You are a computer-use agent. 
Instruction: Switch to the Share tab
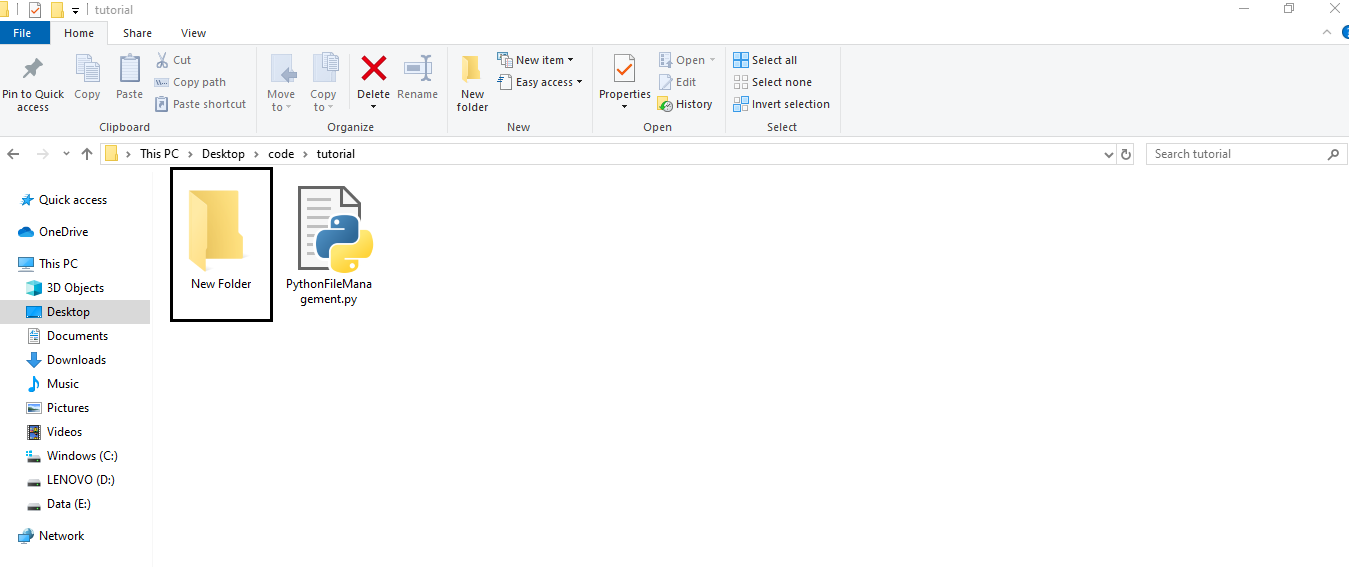pos(137,33)
